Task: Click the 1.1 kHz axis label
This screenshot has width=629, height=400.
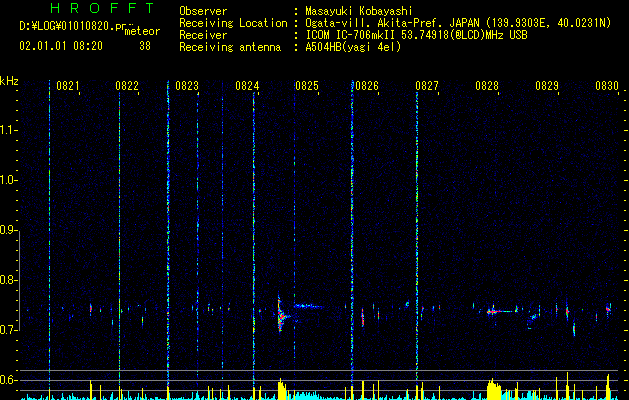Action: pos(7,130)
